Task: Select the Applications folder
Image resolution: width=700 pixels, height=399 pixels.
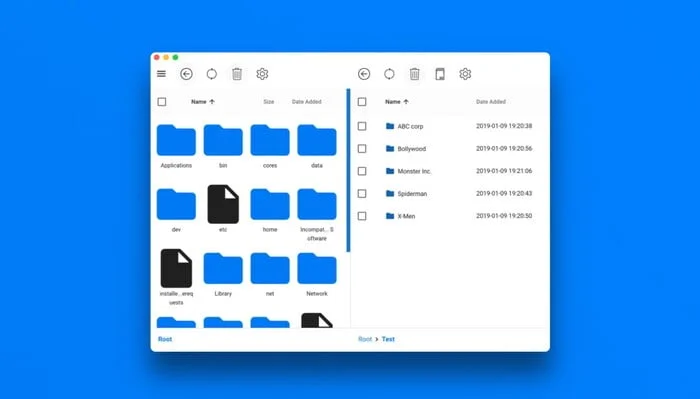Action: point(176,140)
